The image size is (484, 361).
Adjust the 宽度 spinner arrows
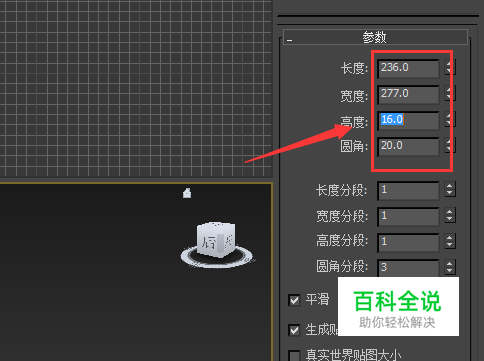pos(450,94)
